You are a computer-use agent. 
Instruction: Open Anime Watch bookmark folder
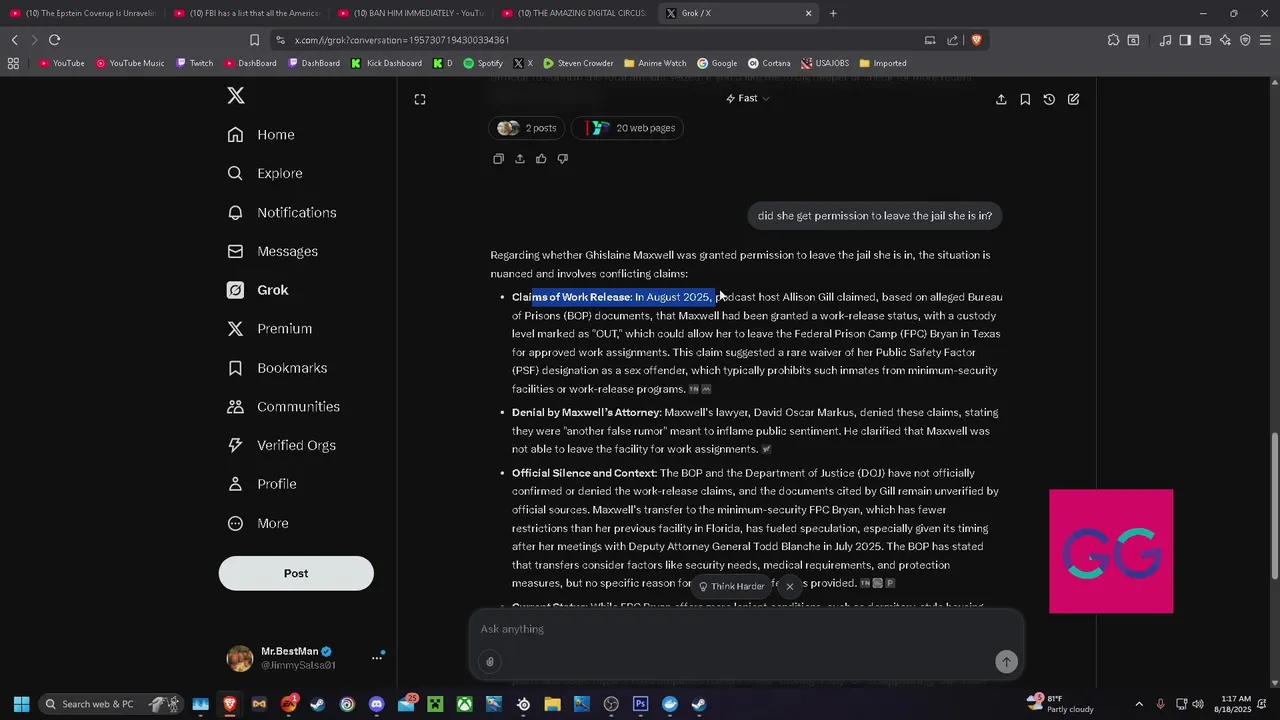(x=655, y=63)
